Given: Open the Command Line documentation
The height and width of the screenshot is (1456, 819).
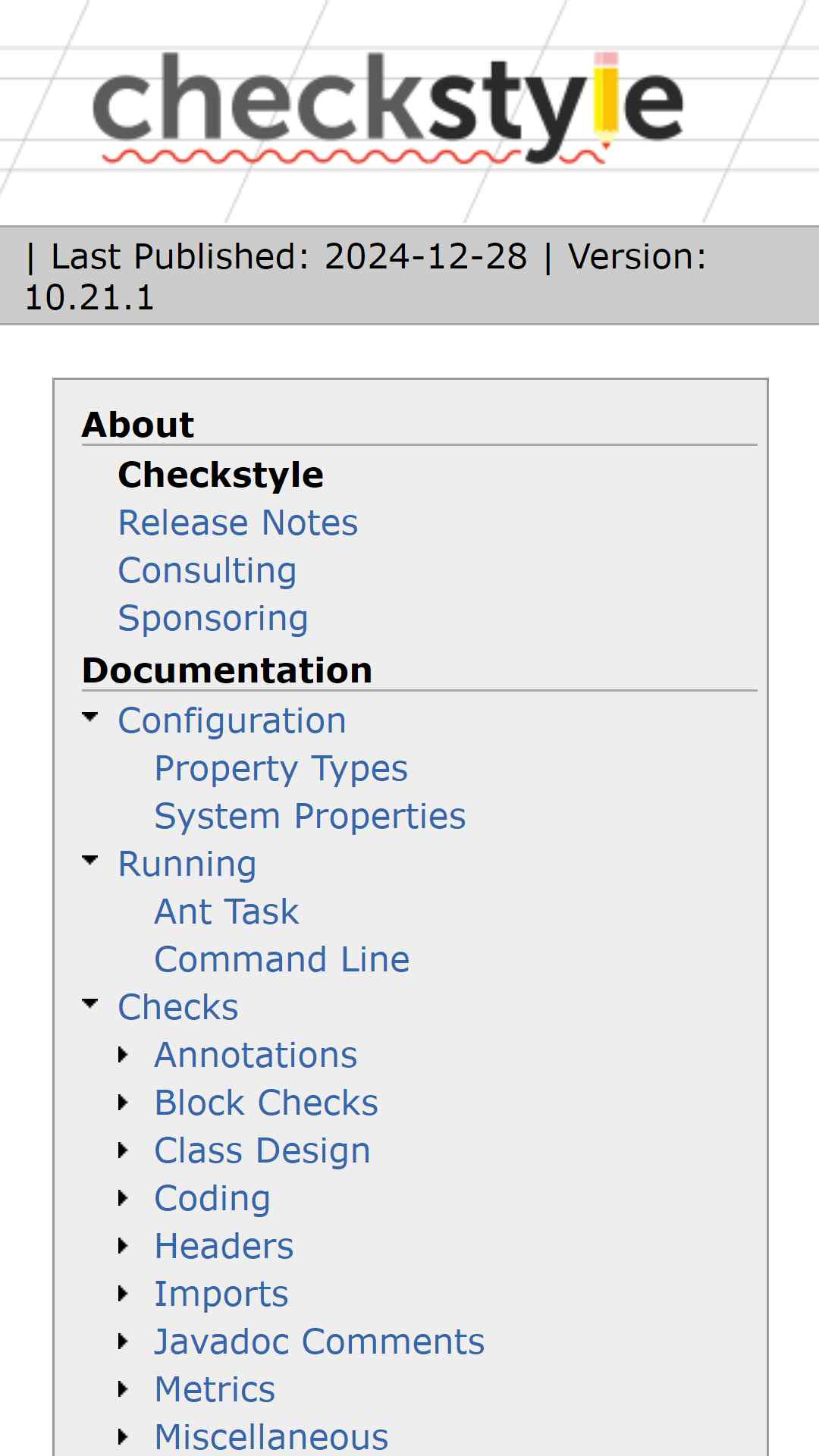Looking at the screenshot, I should [x=282, y=959].
